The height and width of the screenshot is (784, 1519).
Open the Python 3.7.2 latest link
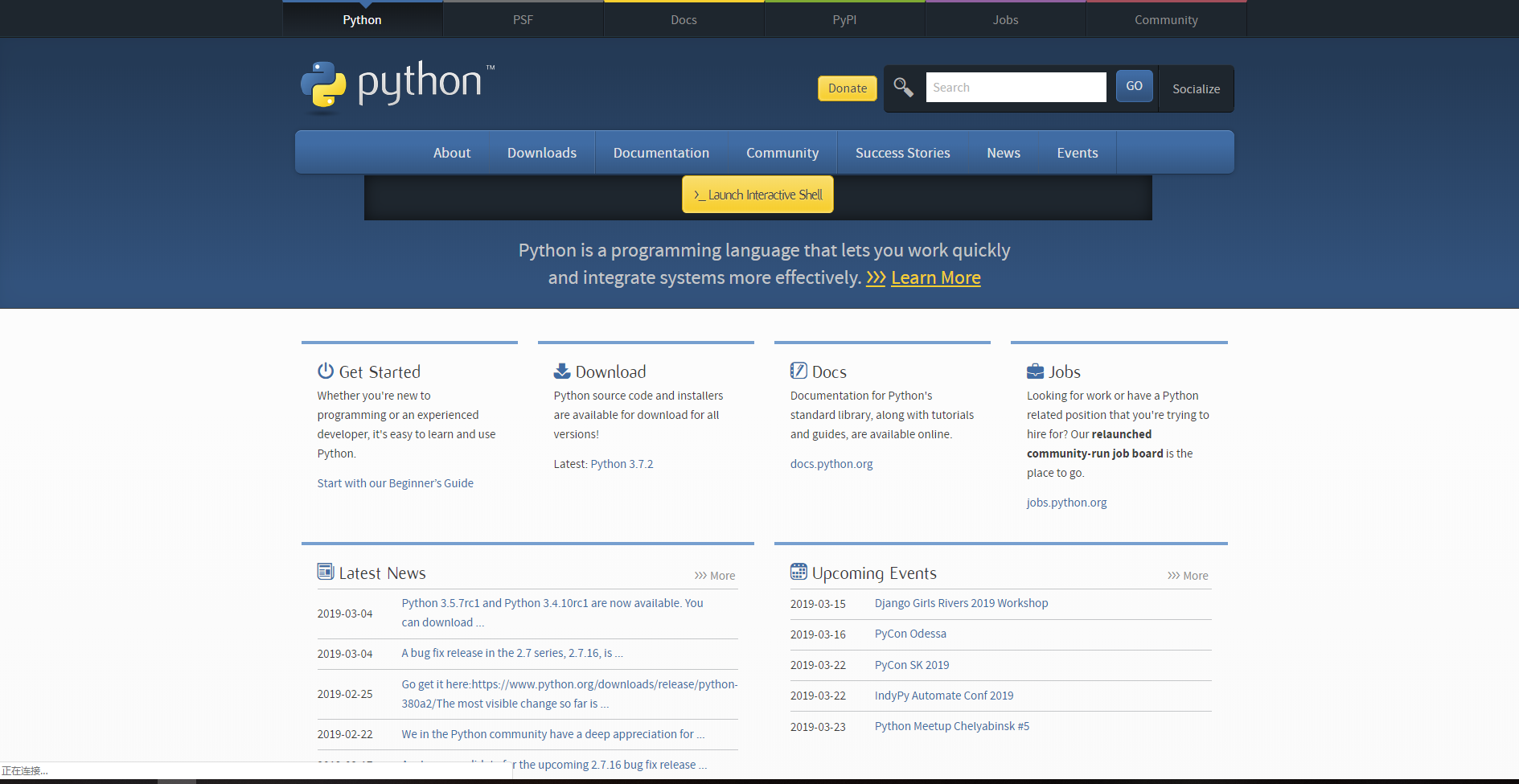coord(622,464)
